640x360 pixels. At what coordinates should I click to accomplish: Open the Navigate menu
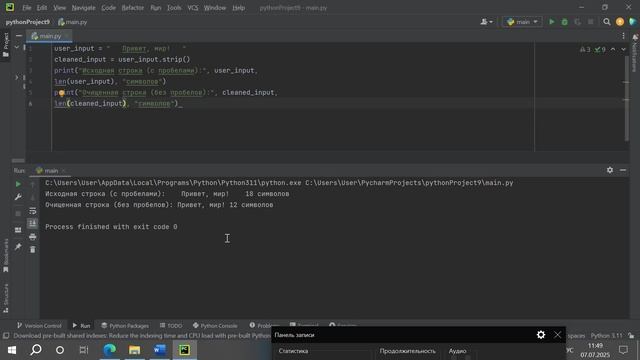[x=83, y=8]
